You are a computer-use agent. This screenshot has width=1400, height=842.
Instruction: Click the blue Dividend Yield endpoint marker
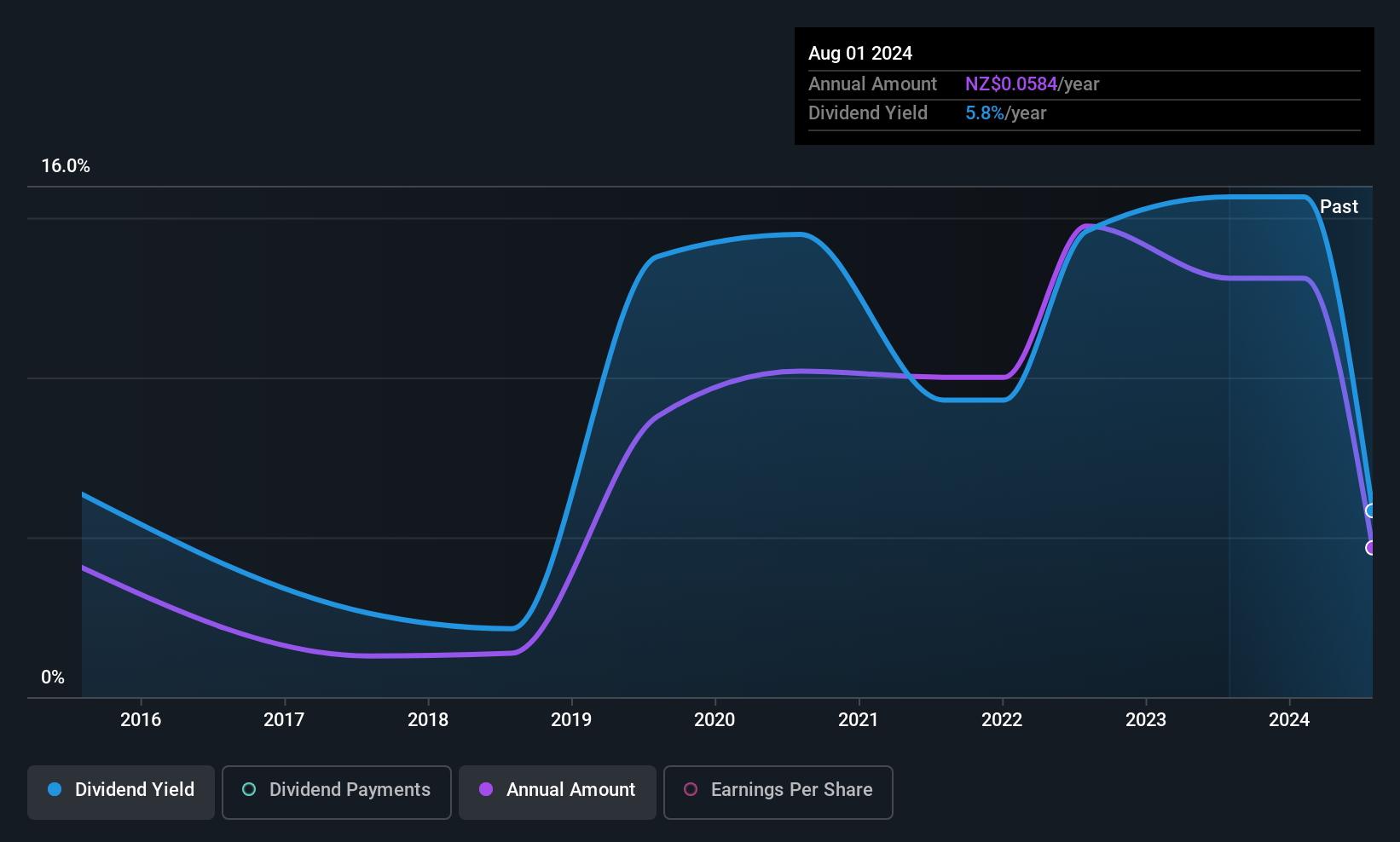coord(1371,511)
